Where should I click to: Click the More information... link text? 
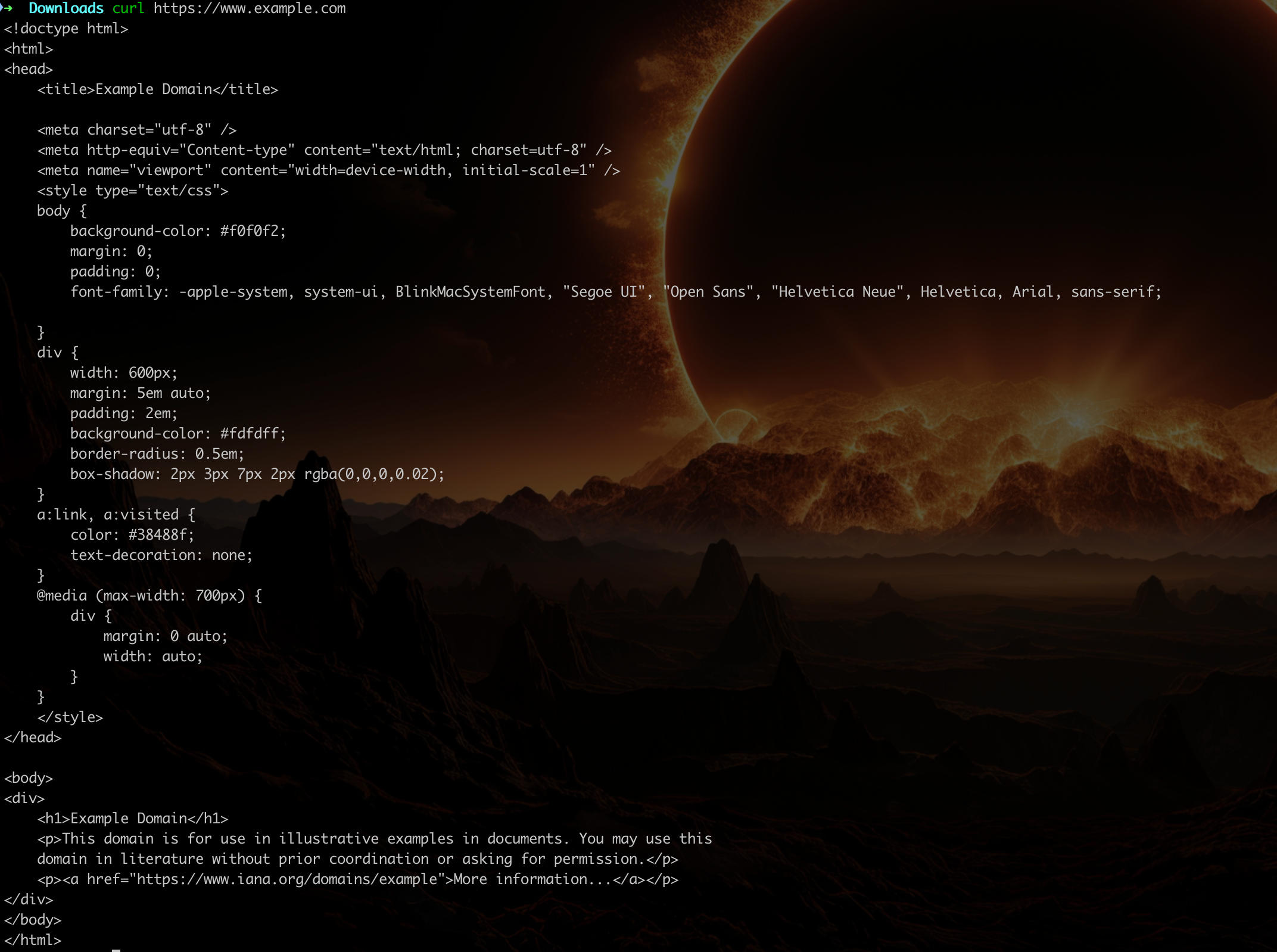(532, 879)
